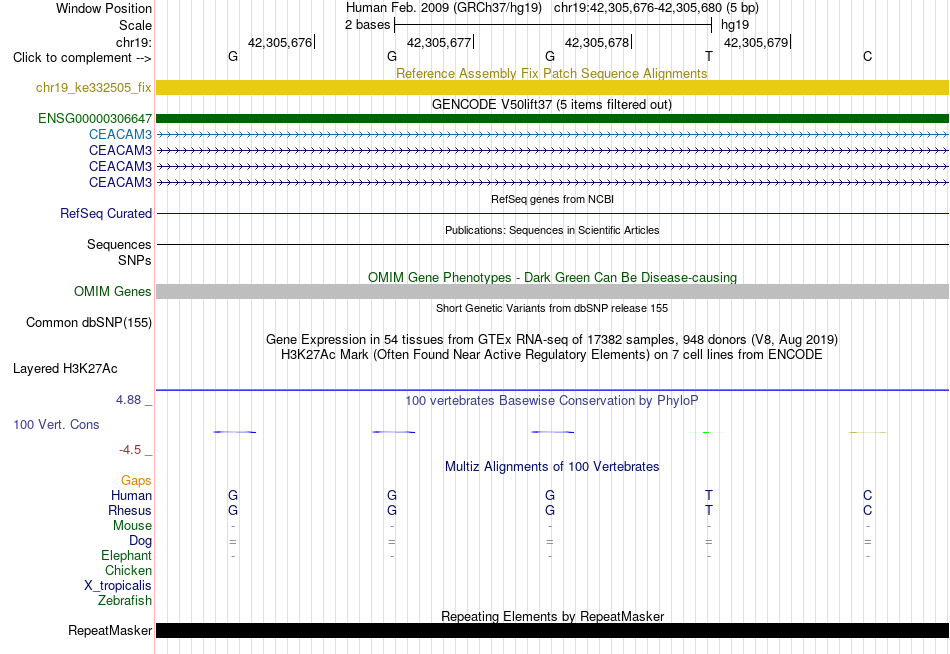Screen dimensions: 950x654
Task: Select the Zebrafish species label
Action: pyautogui.click(x=125, y=601)
